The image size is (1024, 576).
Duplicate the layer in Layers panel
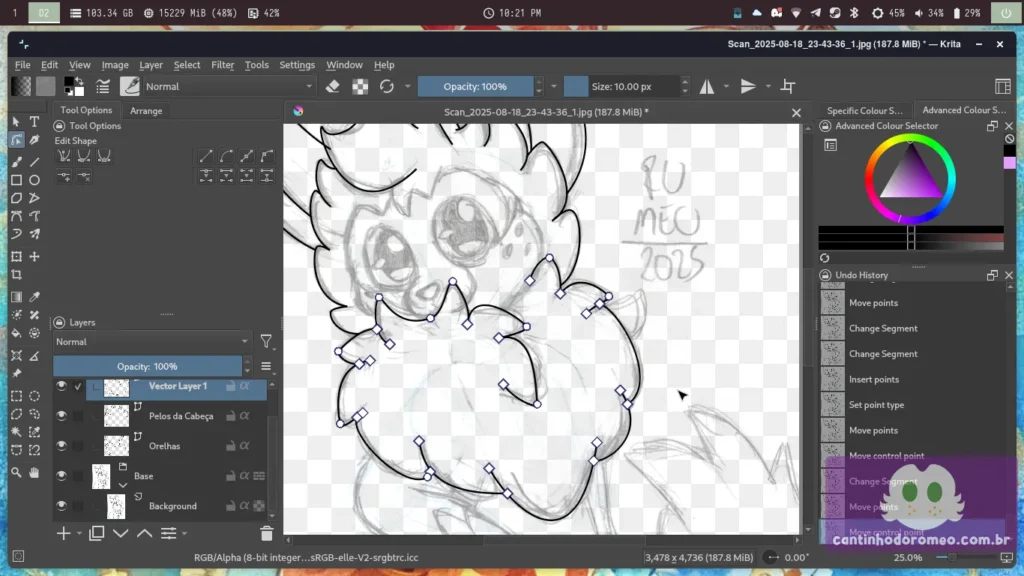[97, 534]
